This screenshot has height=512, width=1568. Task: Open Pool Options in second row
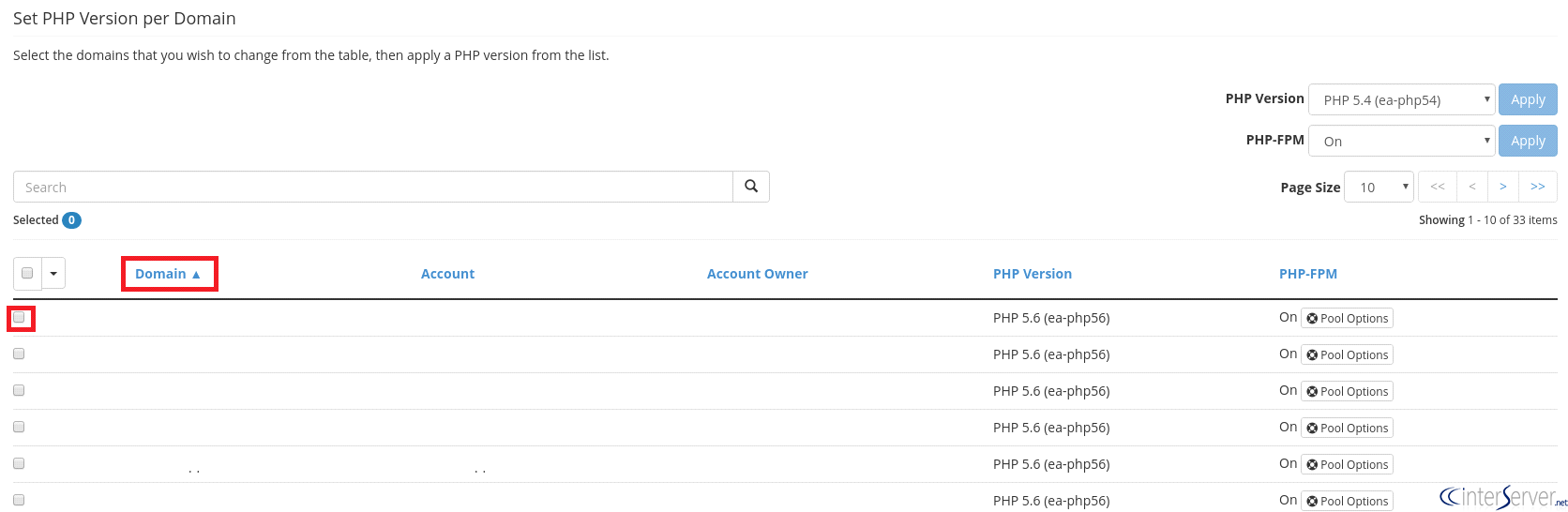(x=1347, y=354)
